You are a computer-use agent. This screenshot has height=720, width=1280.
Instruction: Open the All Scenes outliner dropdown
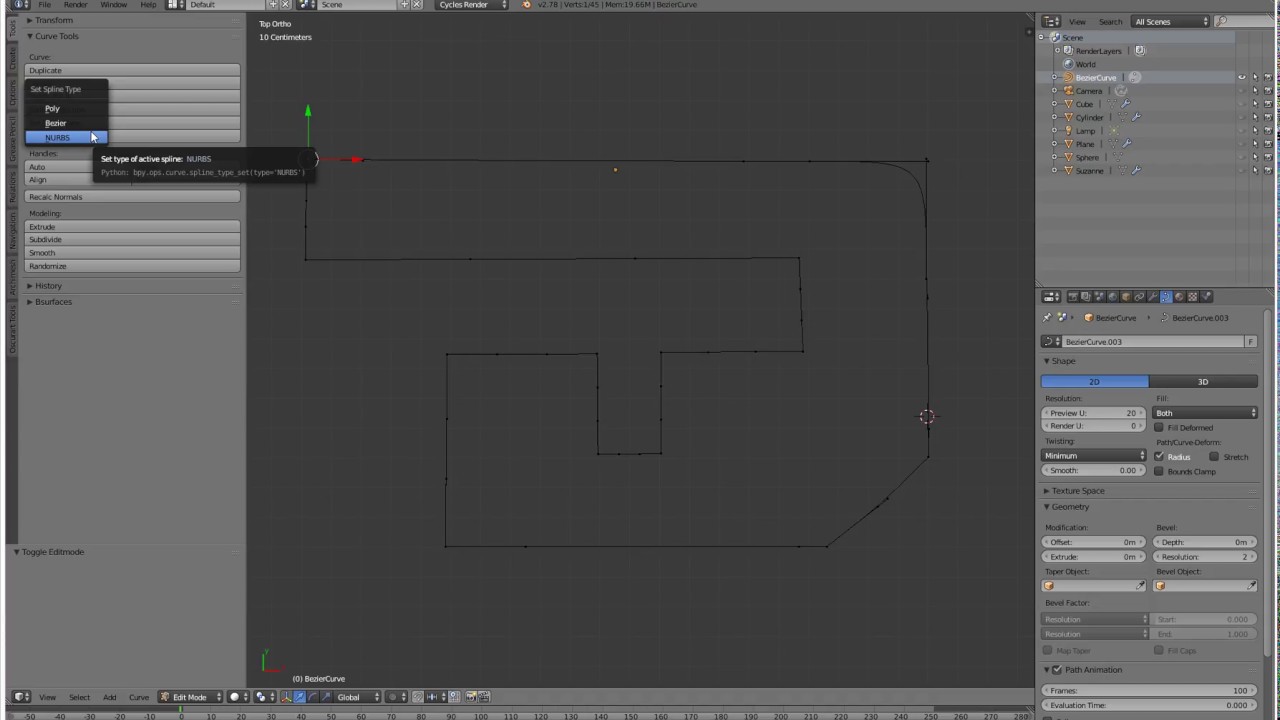[x=1170, y=21]
